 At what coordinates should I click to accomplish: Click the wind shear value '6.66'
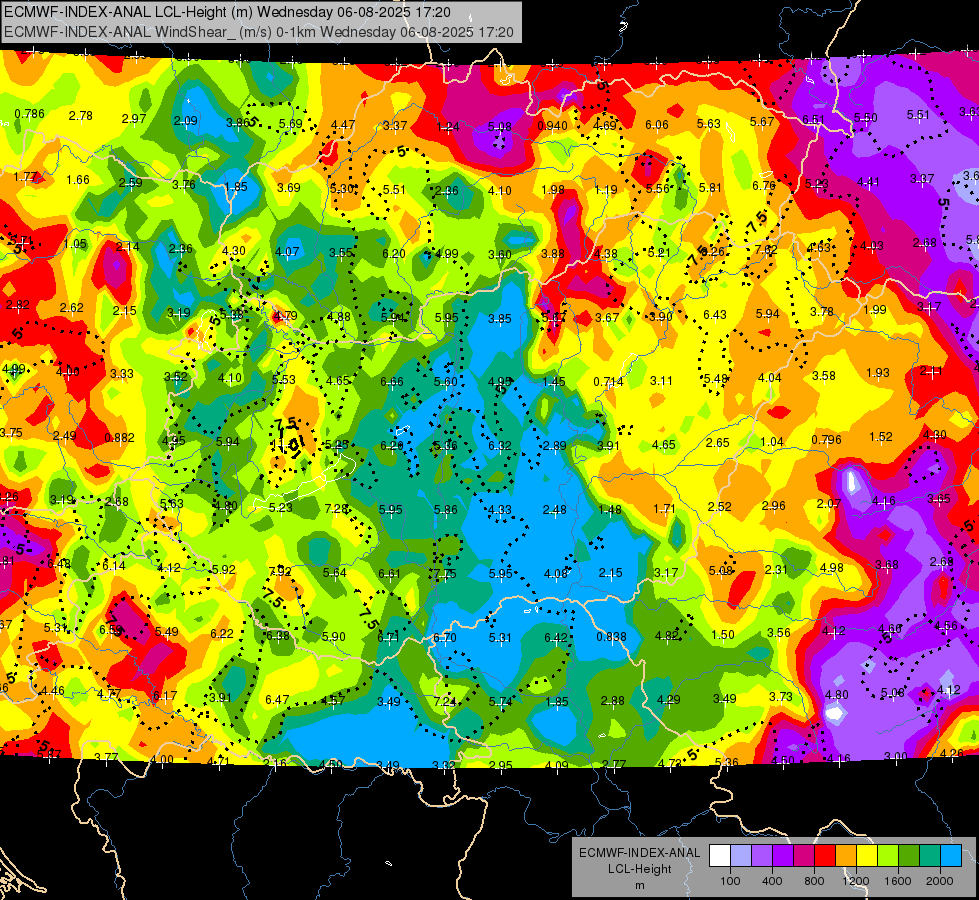tap(391, 382)
